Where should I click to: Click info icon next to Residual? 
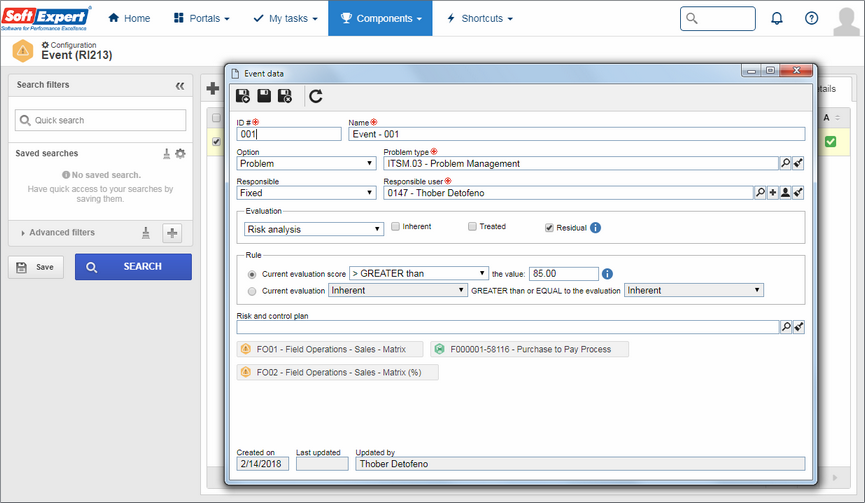coord(595,228)
